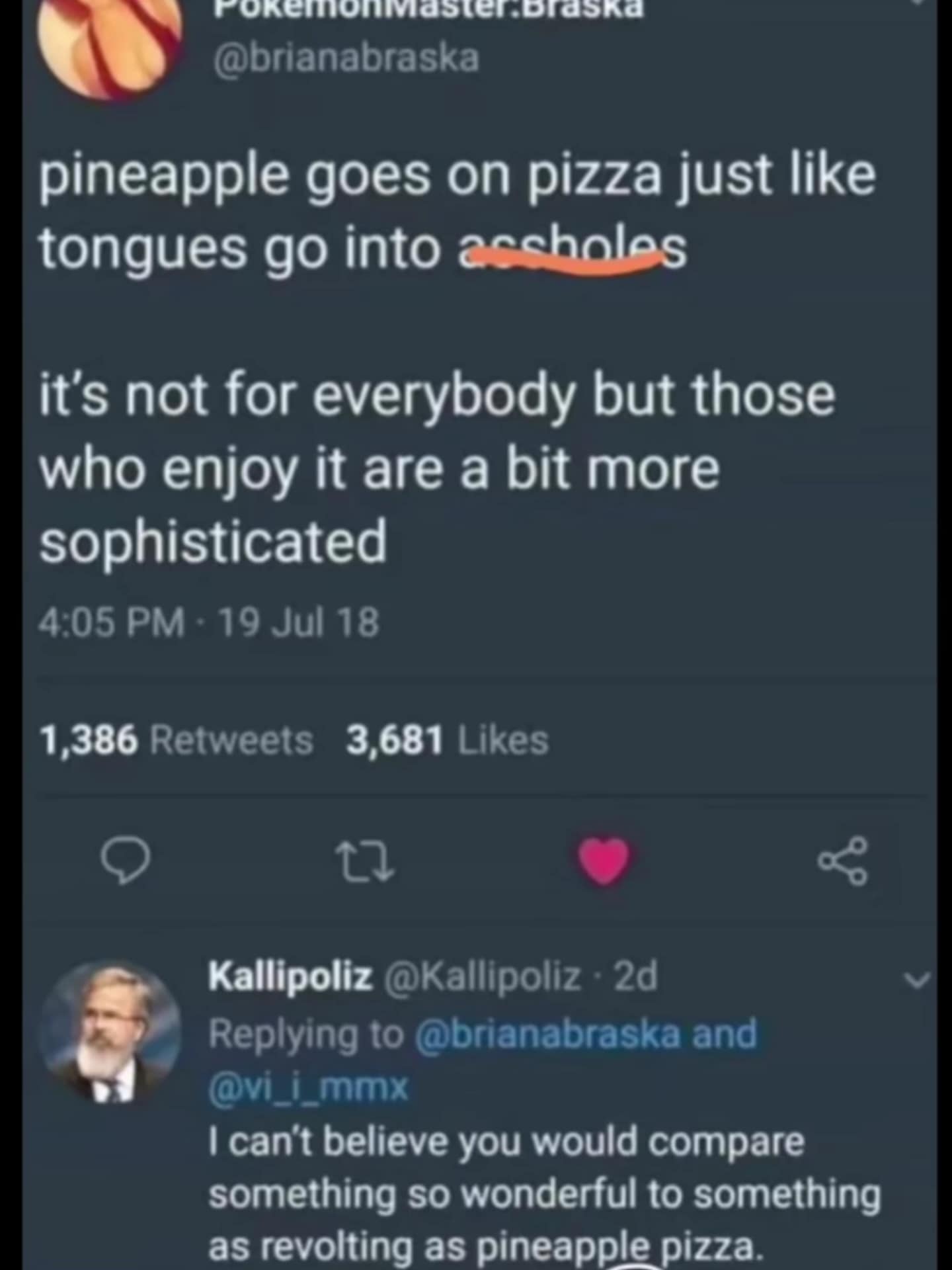952x1270 pixels.
Task: Click the 1,386 Retweets count
Action: [x=175, y=740]
